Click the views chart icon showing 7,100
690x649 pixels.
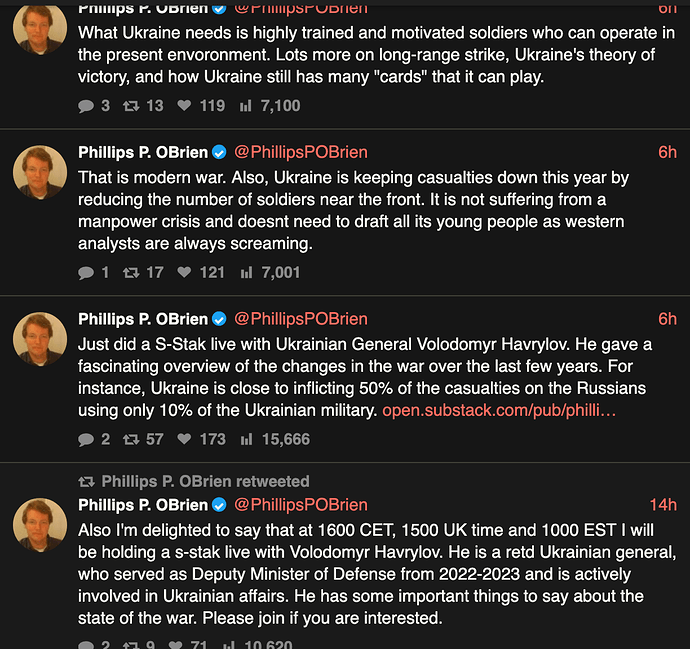pos(246,105)
